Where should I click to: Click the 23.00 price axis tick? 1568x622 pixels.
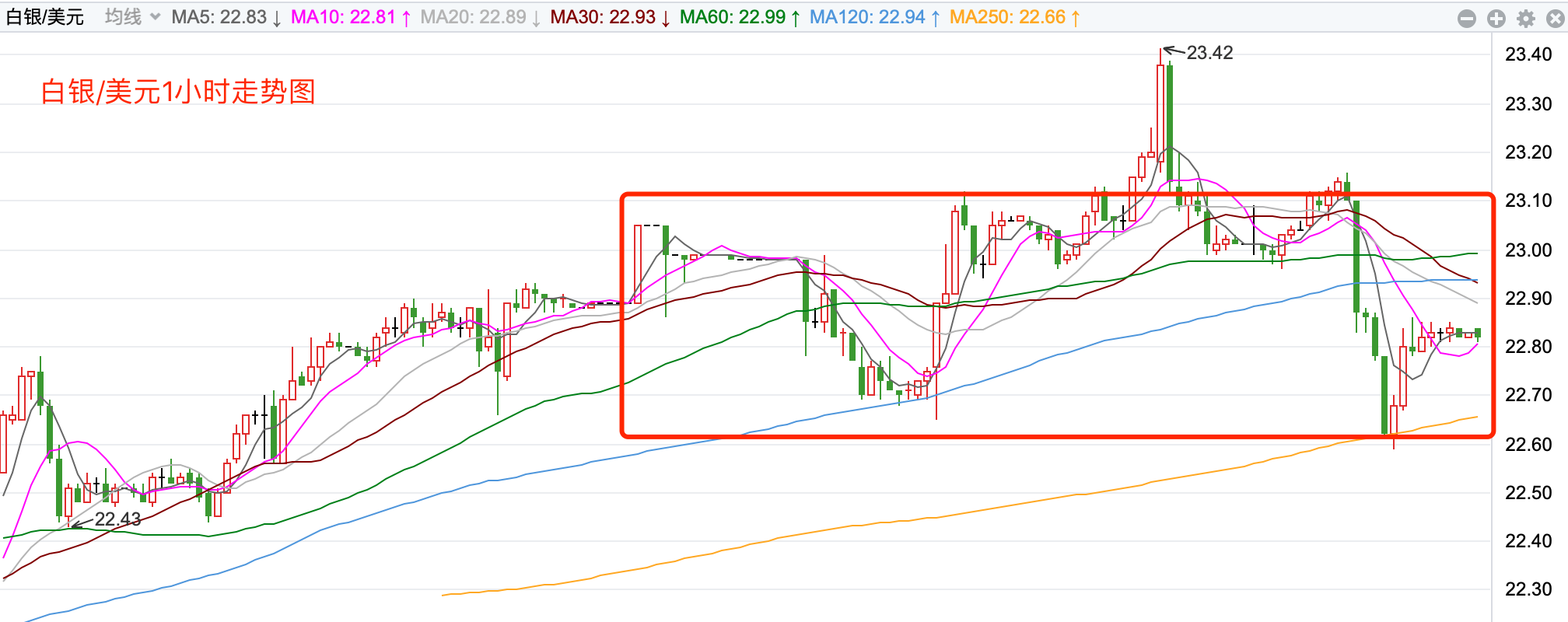pos(1528,250)
